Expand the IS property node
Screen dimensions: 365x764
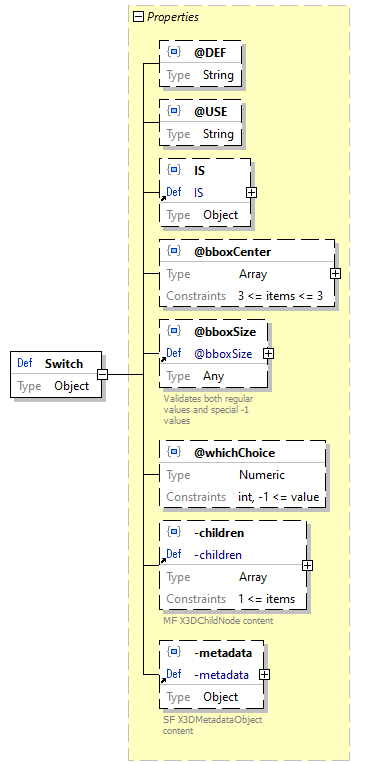point(251,192)
